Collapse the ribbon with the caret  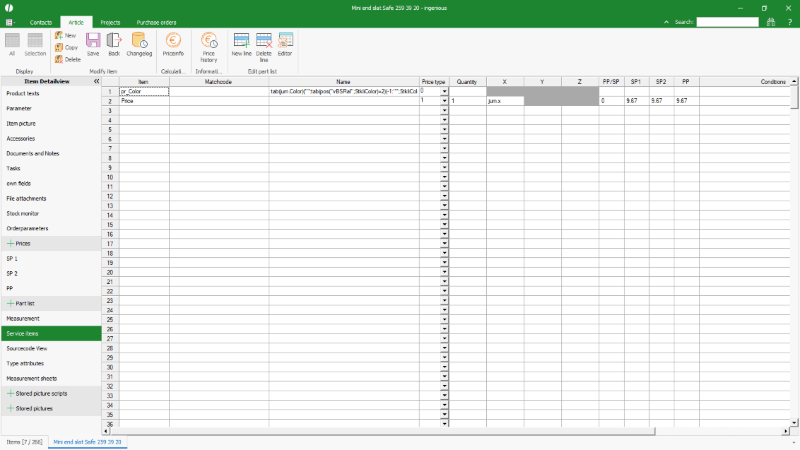pyautogui.click(x=666, y=22)
